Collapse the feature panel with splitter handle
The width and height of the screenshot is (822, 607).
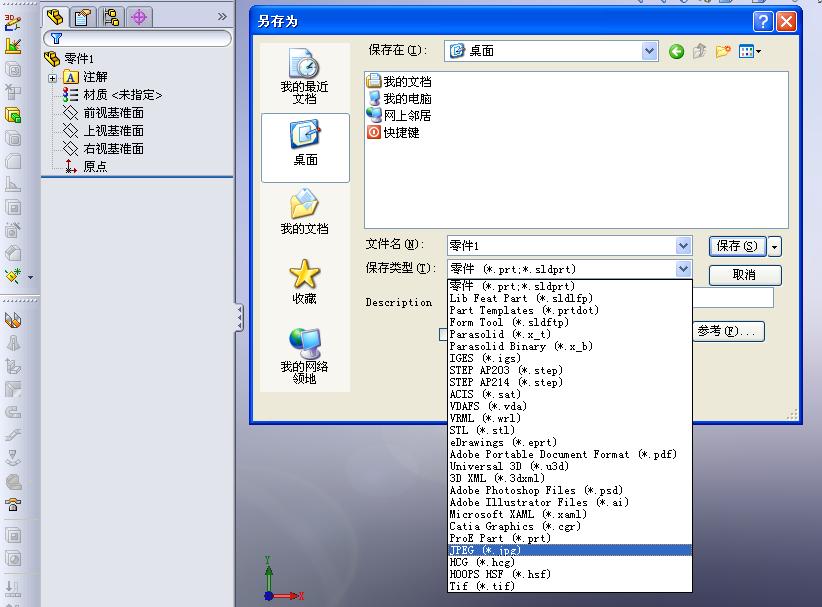point(240,318)
